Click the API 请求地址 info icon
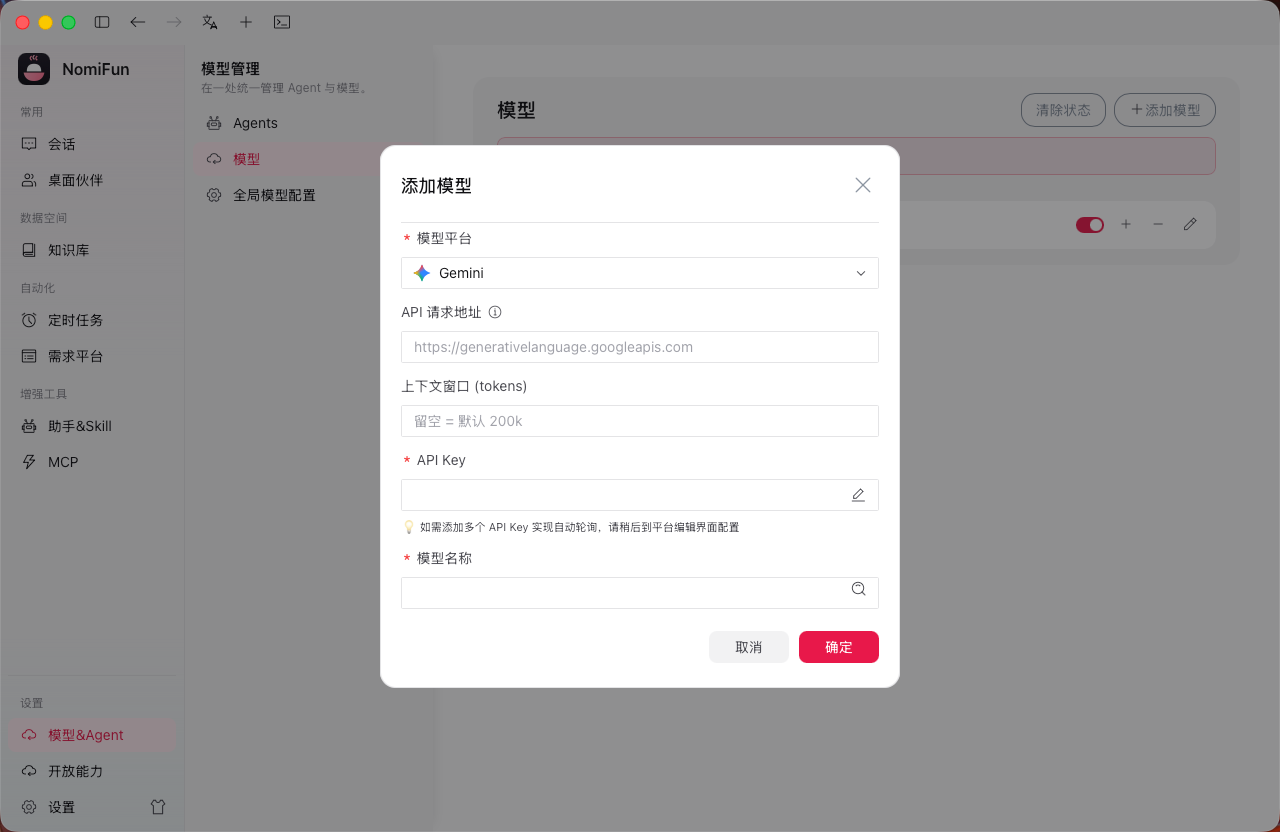The width and height of the screenshot is (1280, 832). 495,312
